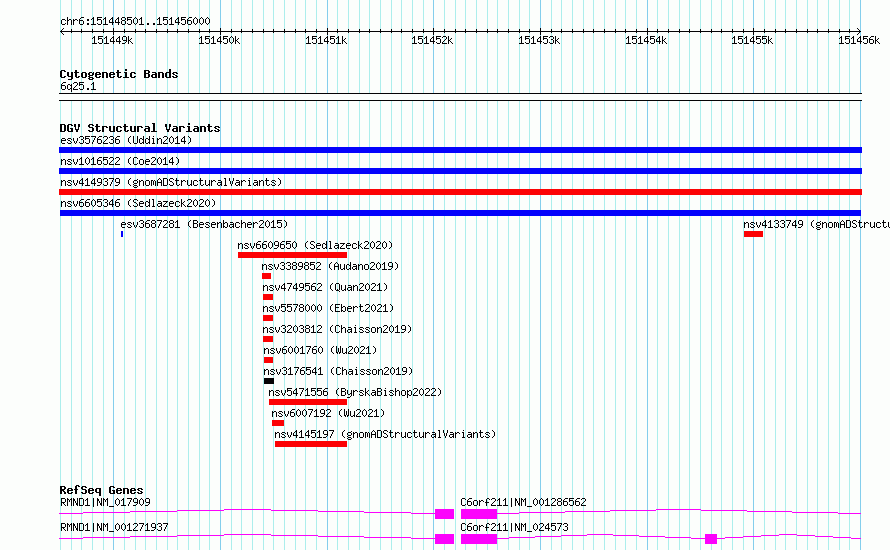
Task: Click the right arrow of the ruler
Action: (x=859, y=31)
